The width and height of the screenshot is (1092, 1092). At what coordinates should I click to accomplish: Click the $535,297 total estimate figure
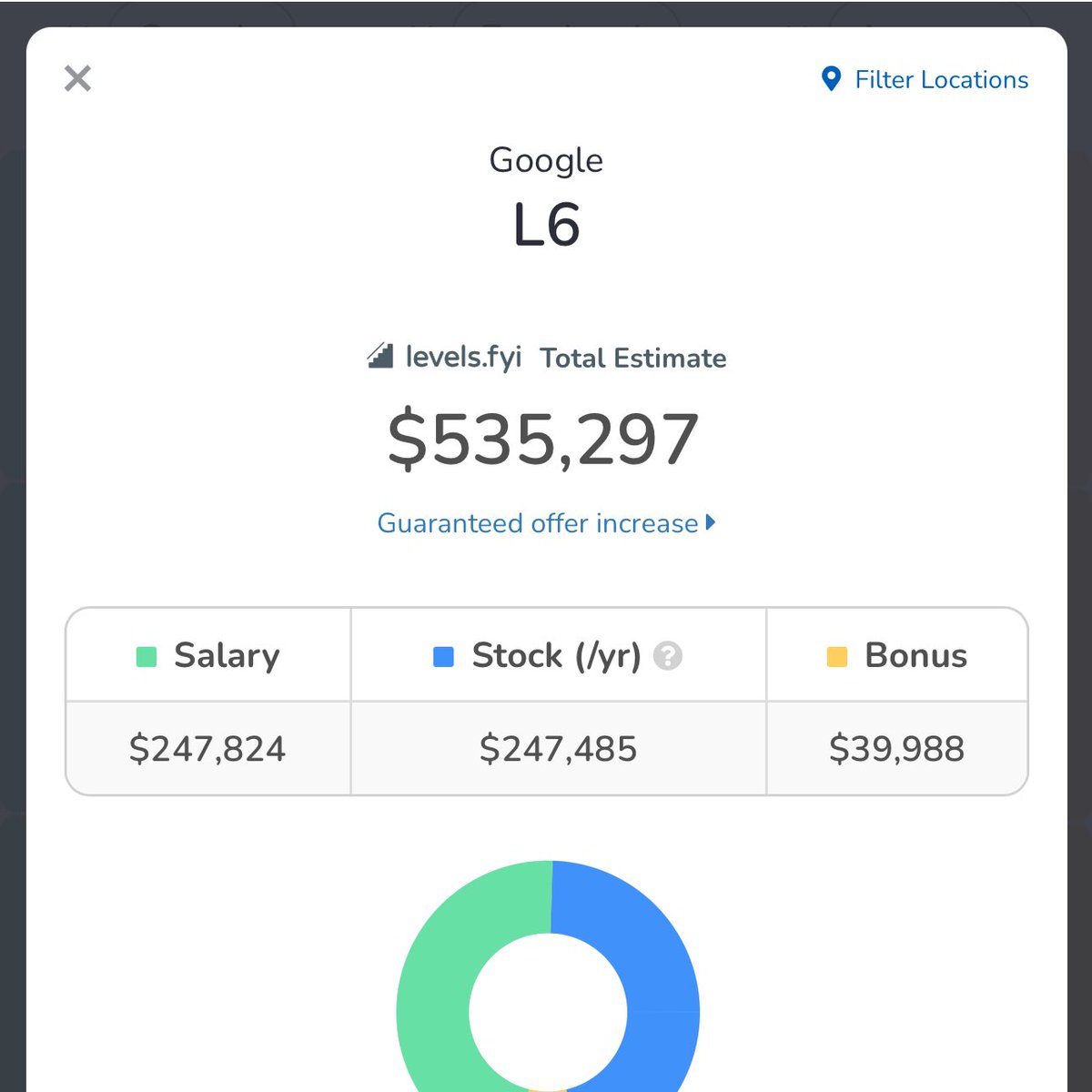[543, 440]
